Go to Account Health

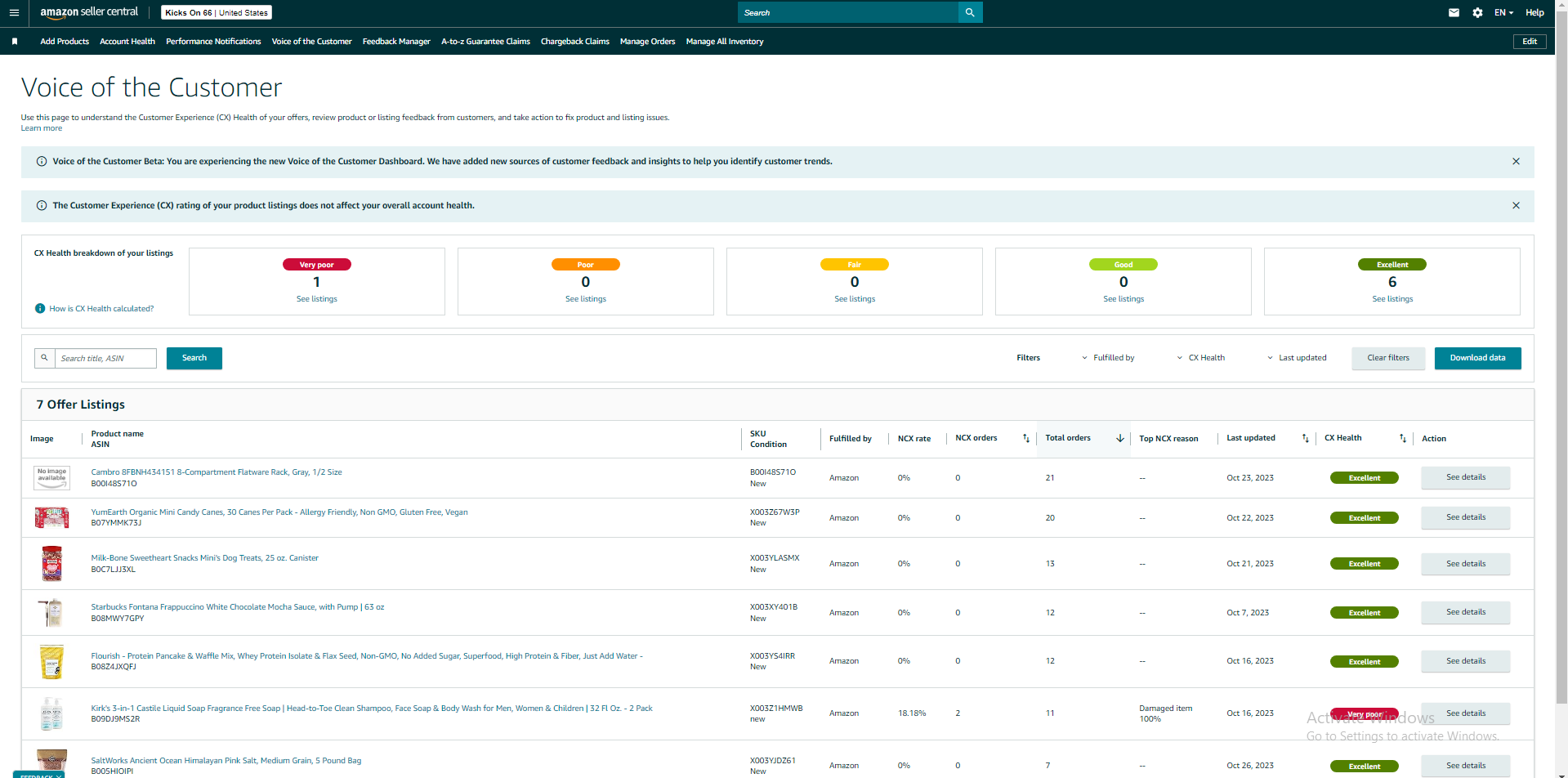127,42
